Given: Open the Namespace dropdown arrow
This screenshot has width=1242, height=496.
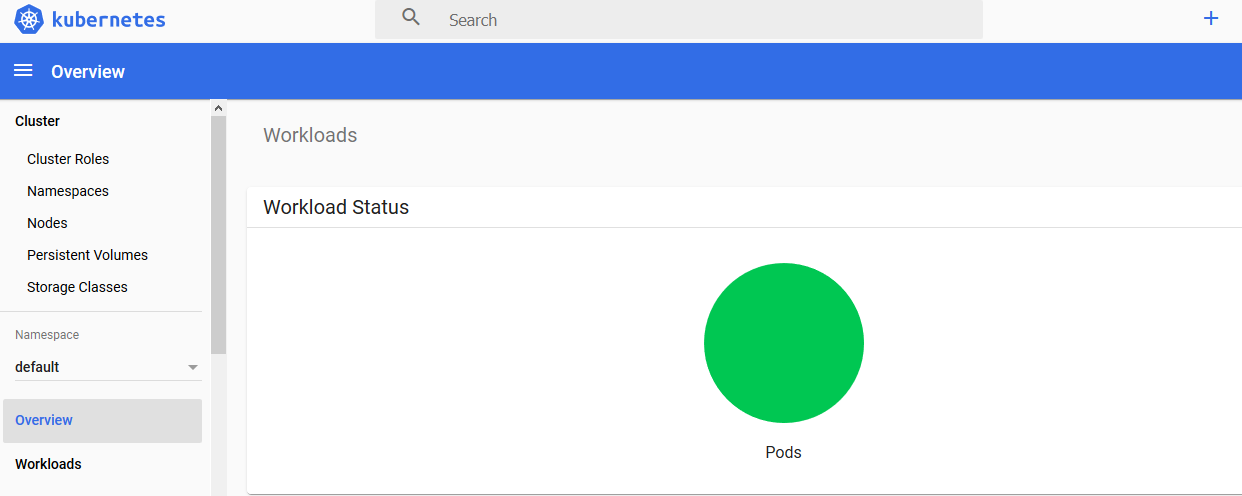Looking at the screenshot, I should [x=193, y=368].
